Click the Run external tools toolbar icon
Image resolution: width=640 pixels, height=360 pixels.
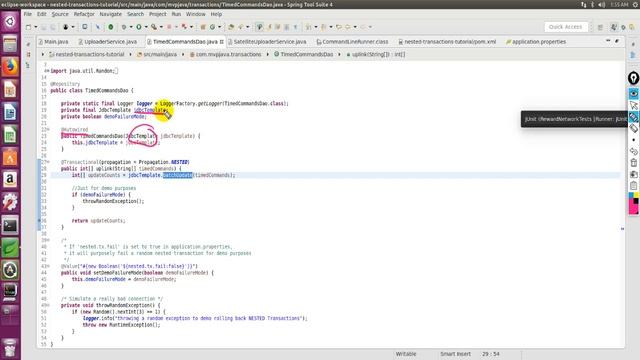click(x=154, y=27)
